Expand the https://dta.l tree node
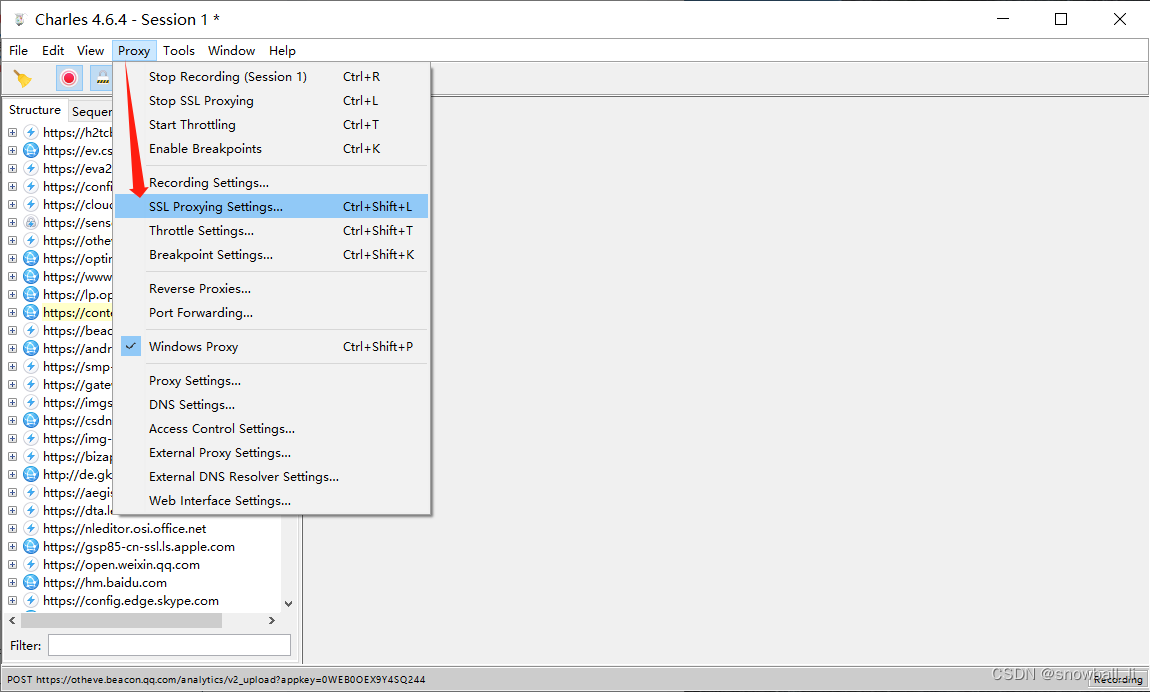 (x=12, y=510)
